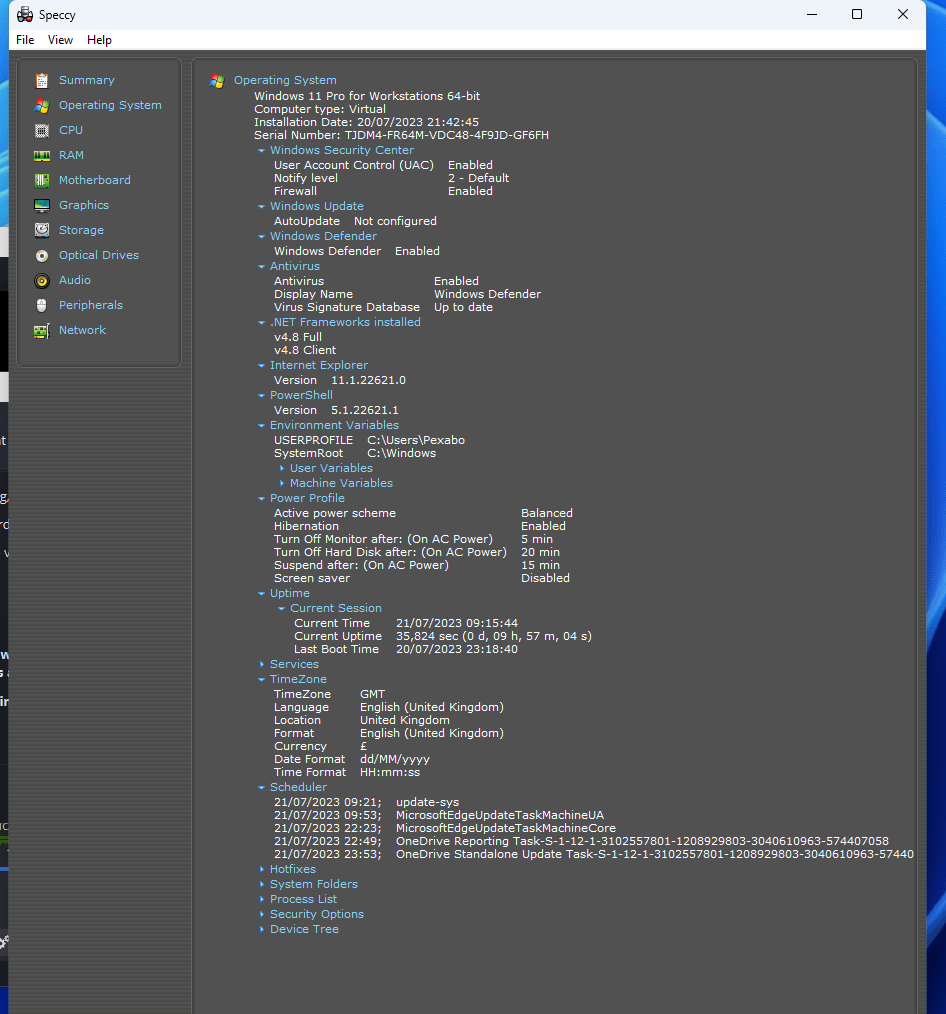Collapse the Uptime node
The height and width of the screenshot is (1014, 946).
[x=261, y=594]
